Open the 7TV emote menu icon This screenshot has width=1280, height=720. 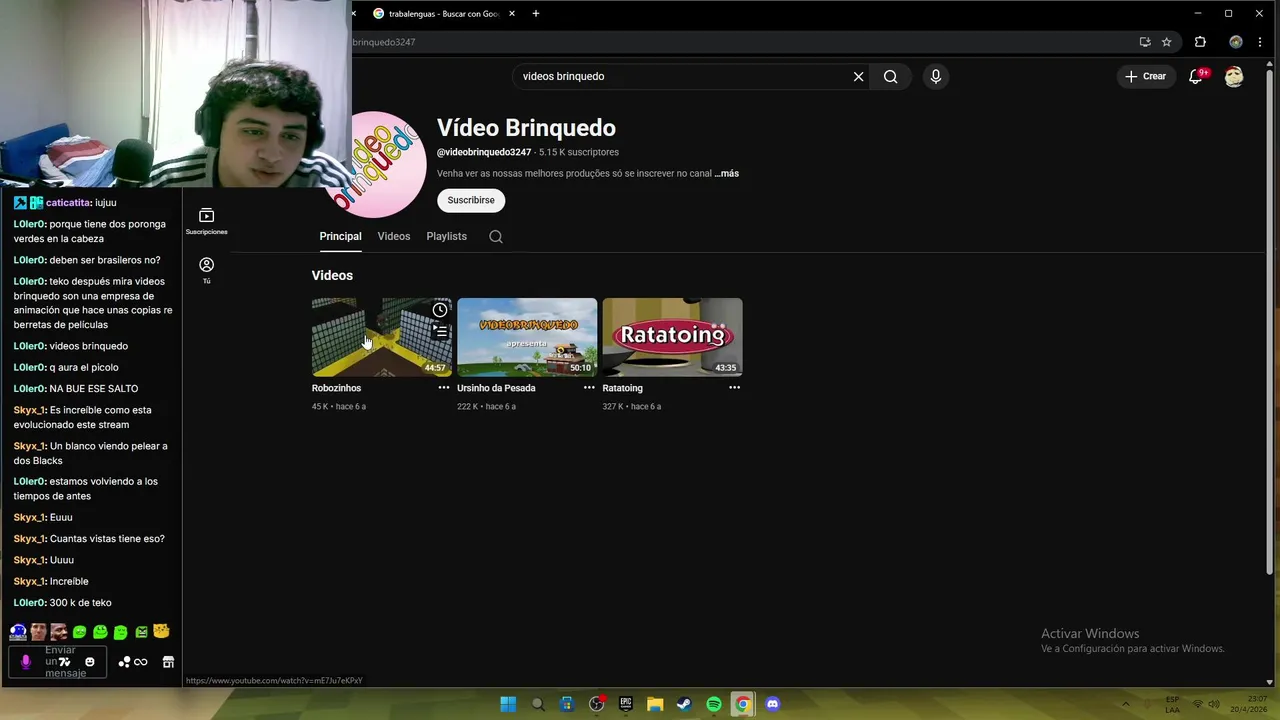(65, 662)
